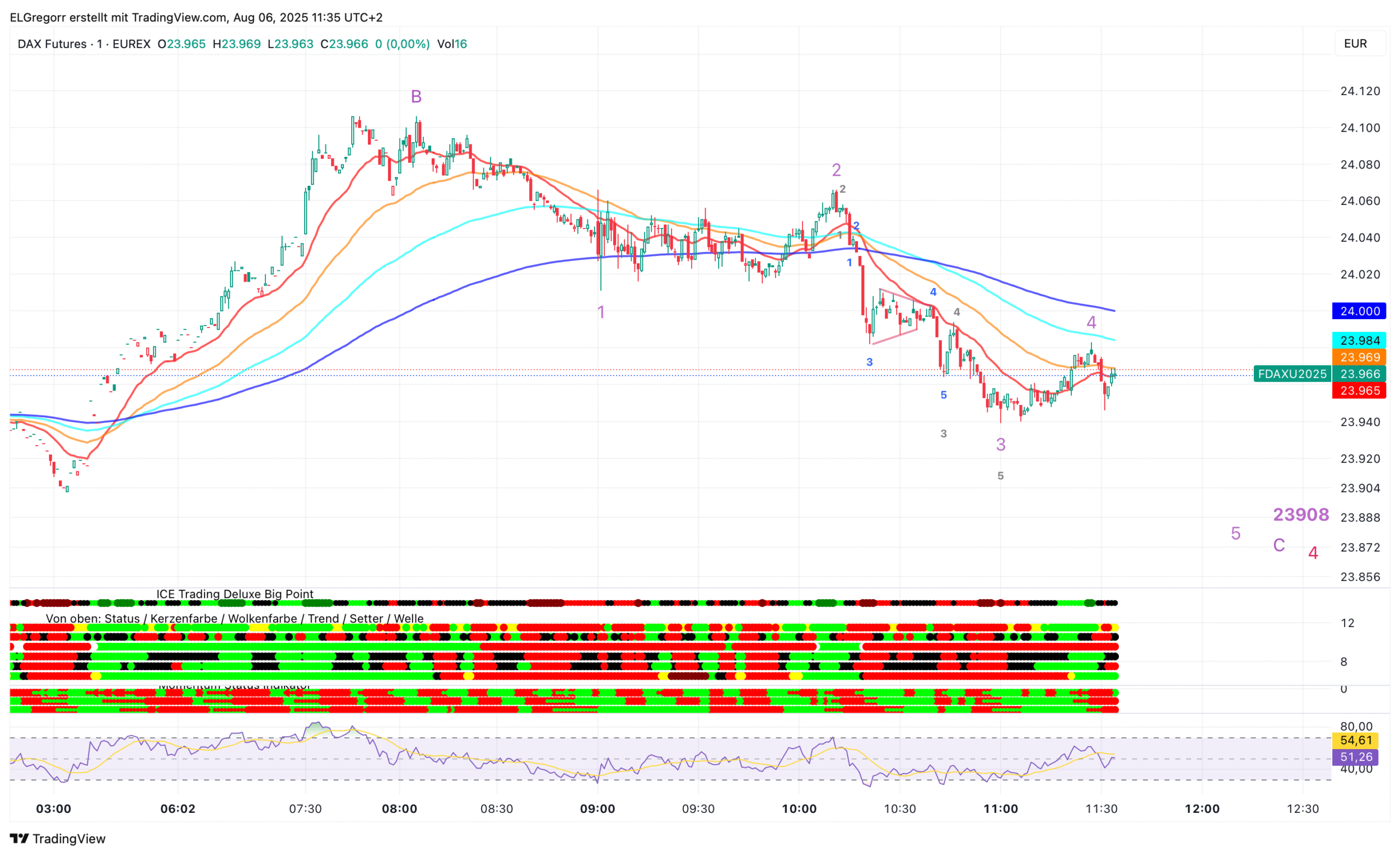
Task: Click the red wave label 4 near C
Action: coord(1313,553)
